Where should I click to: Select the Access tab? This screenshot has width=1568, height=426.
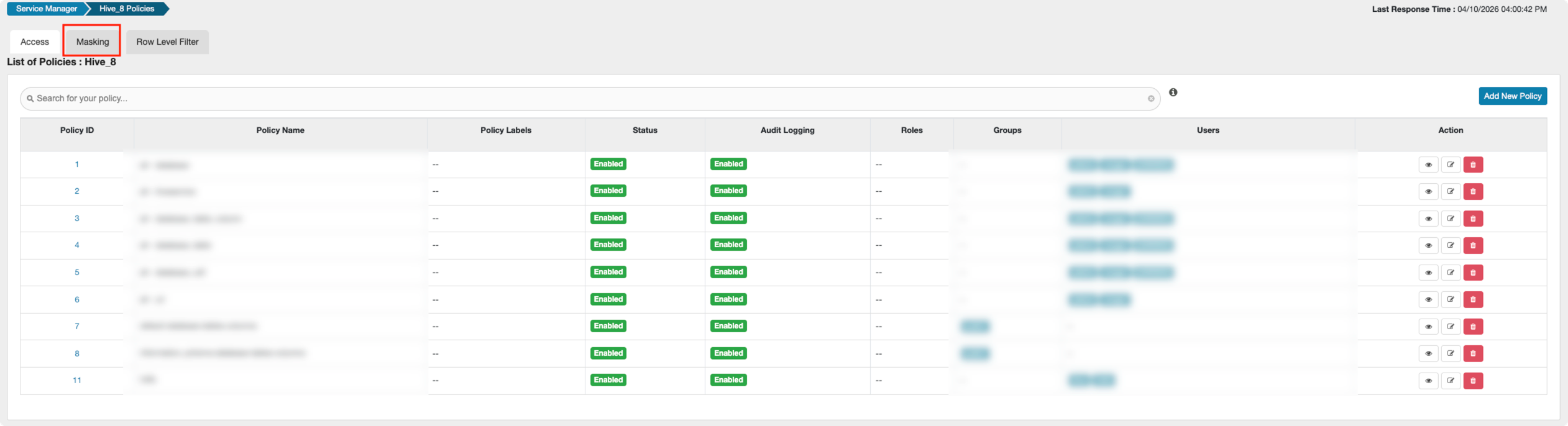click(35, 42)
